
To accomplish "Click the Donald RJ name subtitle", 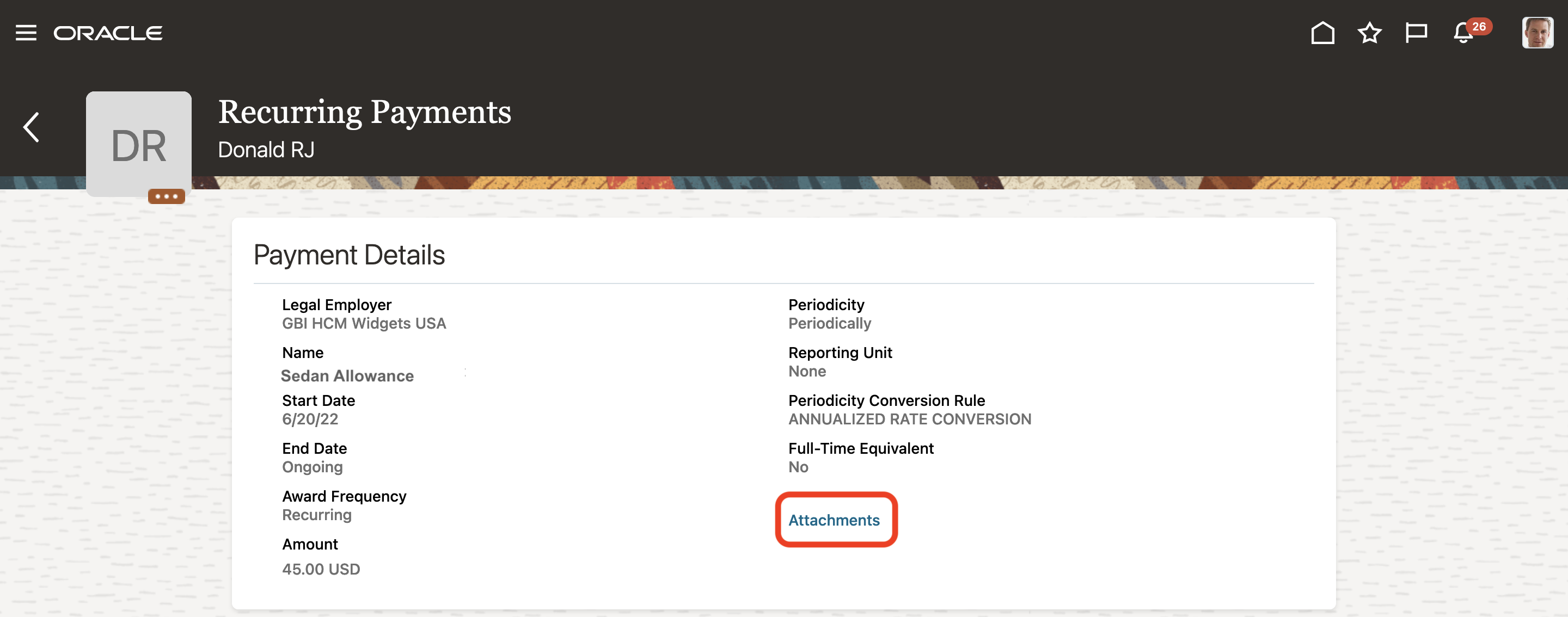I will point(266,150).
